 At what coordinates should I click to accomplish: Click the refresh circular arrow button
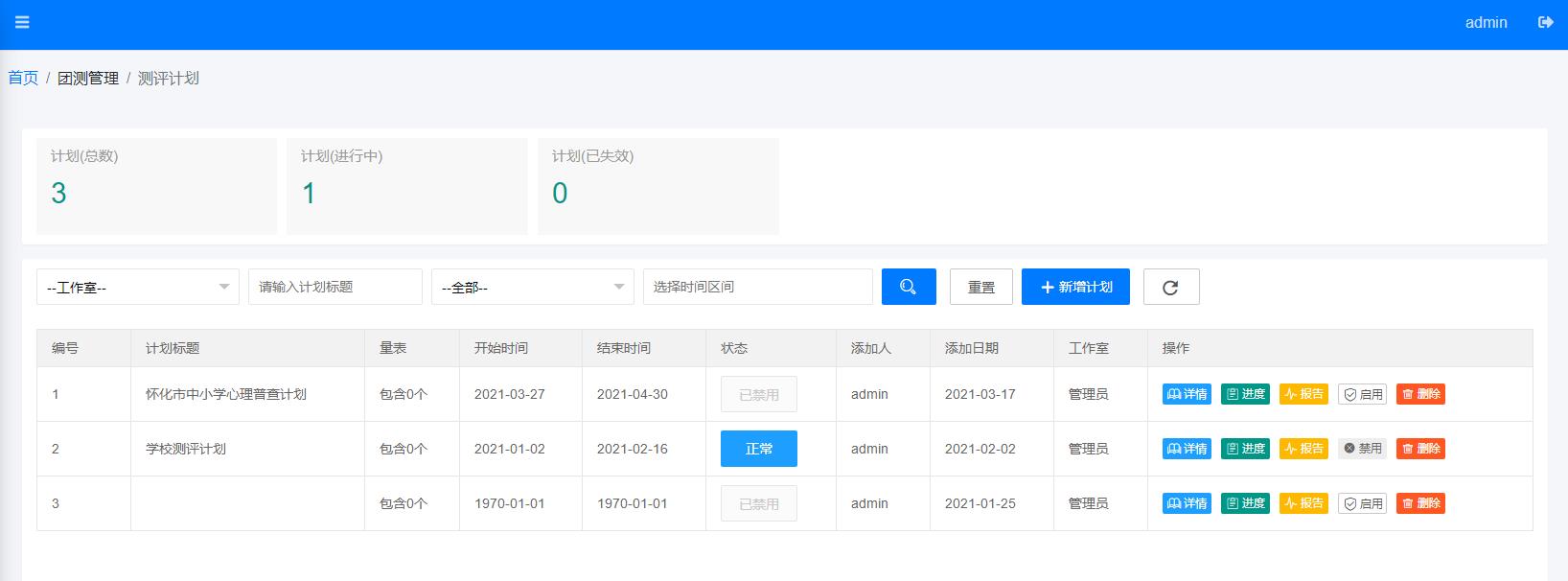pyautogui.click(x=1171, y=287)
